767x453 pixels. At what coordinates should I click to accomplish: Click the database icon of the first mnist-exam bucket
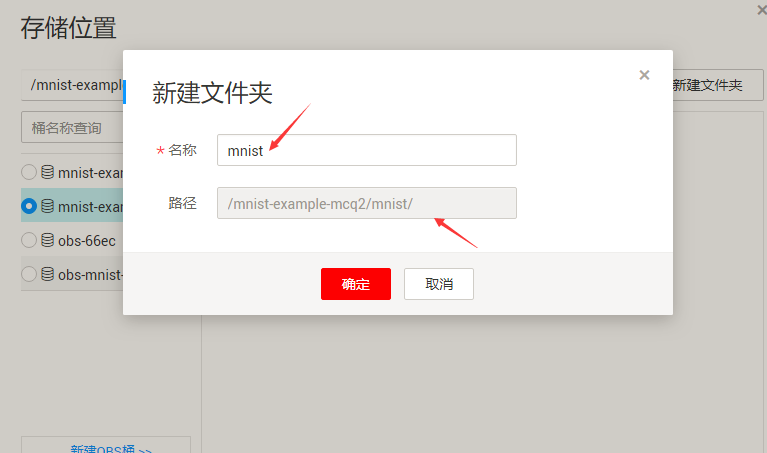point(47,172)
